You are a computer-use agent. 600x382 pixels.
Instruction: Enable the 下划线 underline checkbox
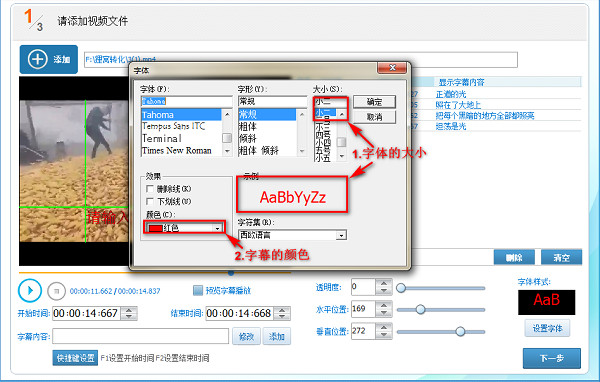click(150, 201)
